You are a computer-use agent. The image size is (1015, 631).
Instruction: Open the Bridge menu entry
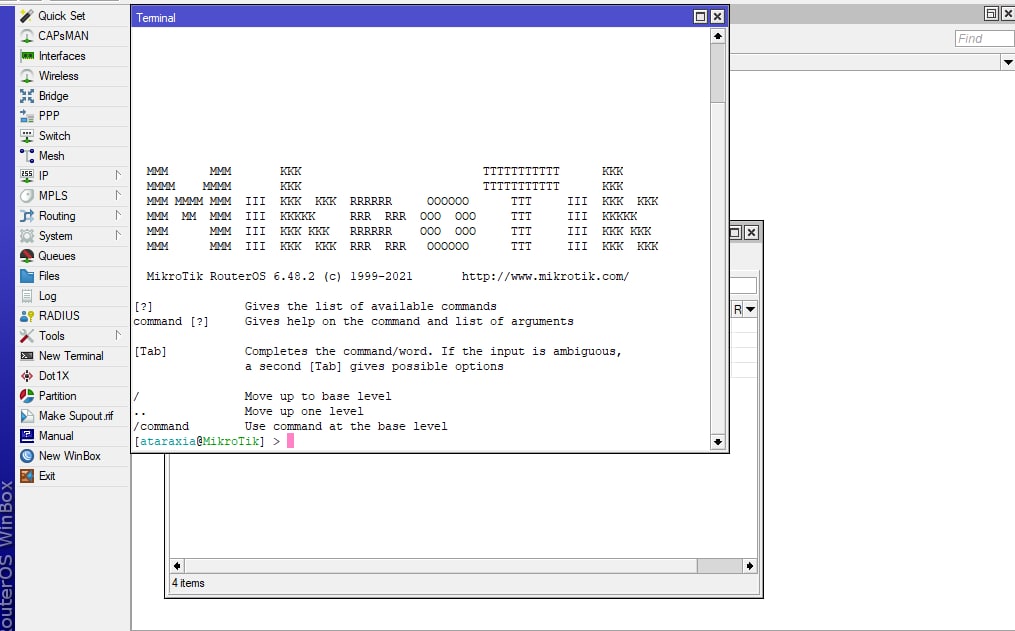pos(53,96)
